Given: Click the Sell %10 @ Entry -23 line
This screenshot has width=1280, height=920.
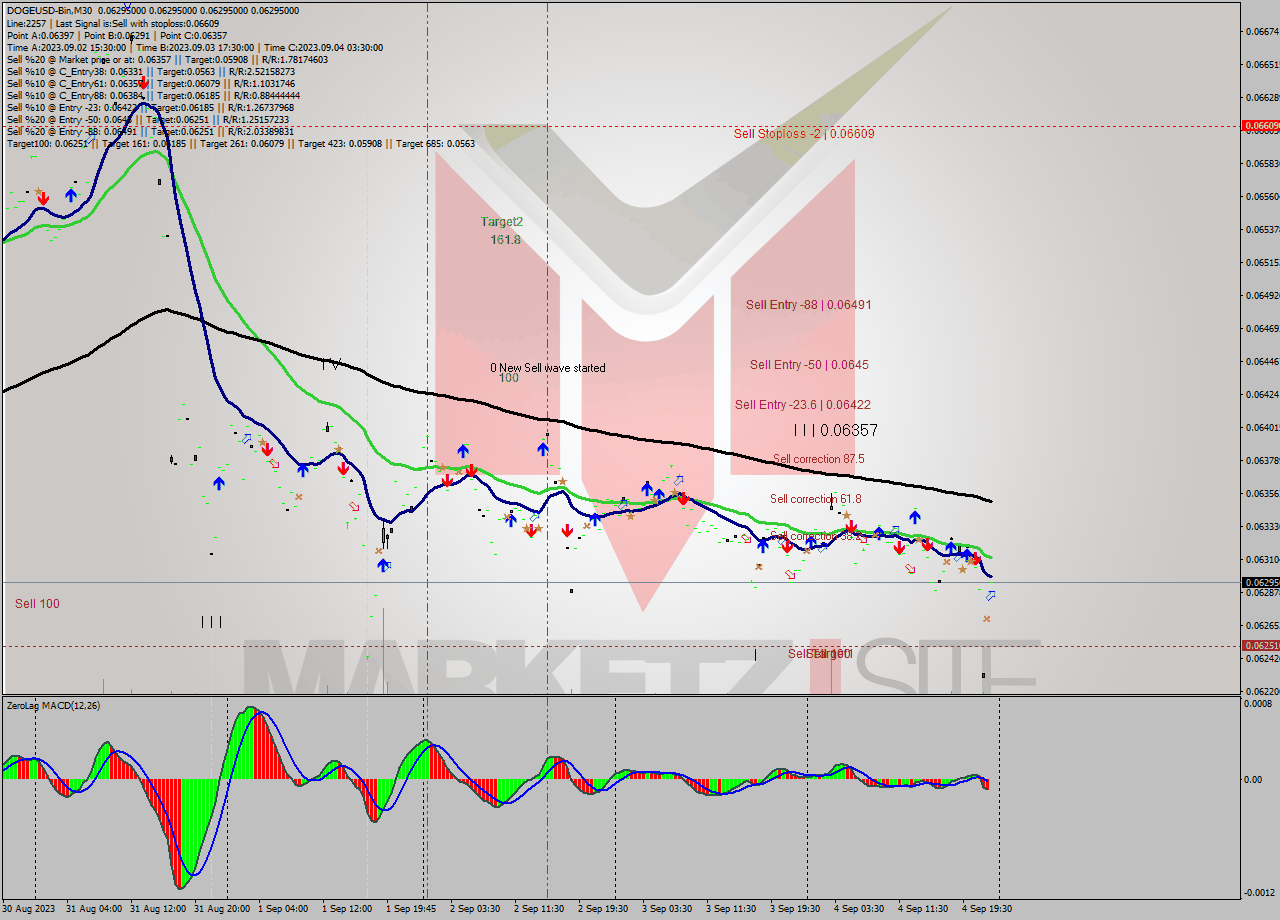Looking at the screenshot, I should [x=150, y=107].
